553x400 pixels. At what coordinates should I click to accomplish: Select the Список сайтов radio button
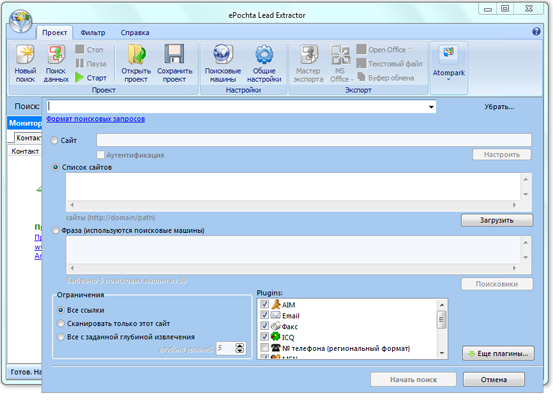(x=55, y=167)
